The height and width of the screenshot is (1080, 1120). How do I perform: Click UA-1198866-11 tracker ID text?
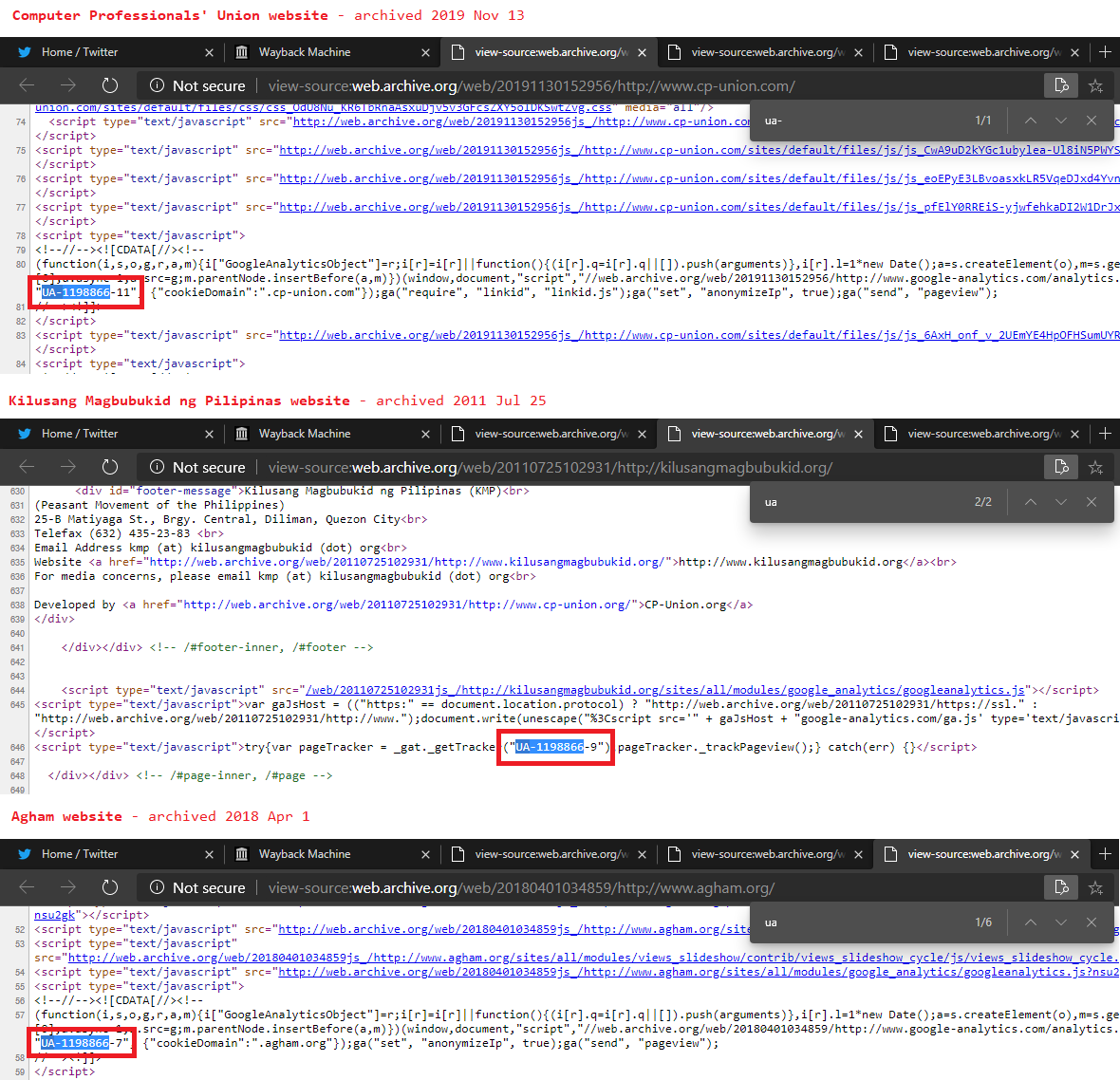tap(85, 292)
